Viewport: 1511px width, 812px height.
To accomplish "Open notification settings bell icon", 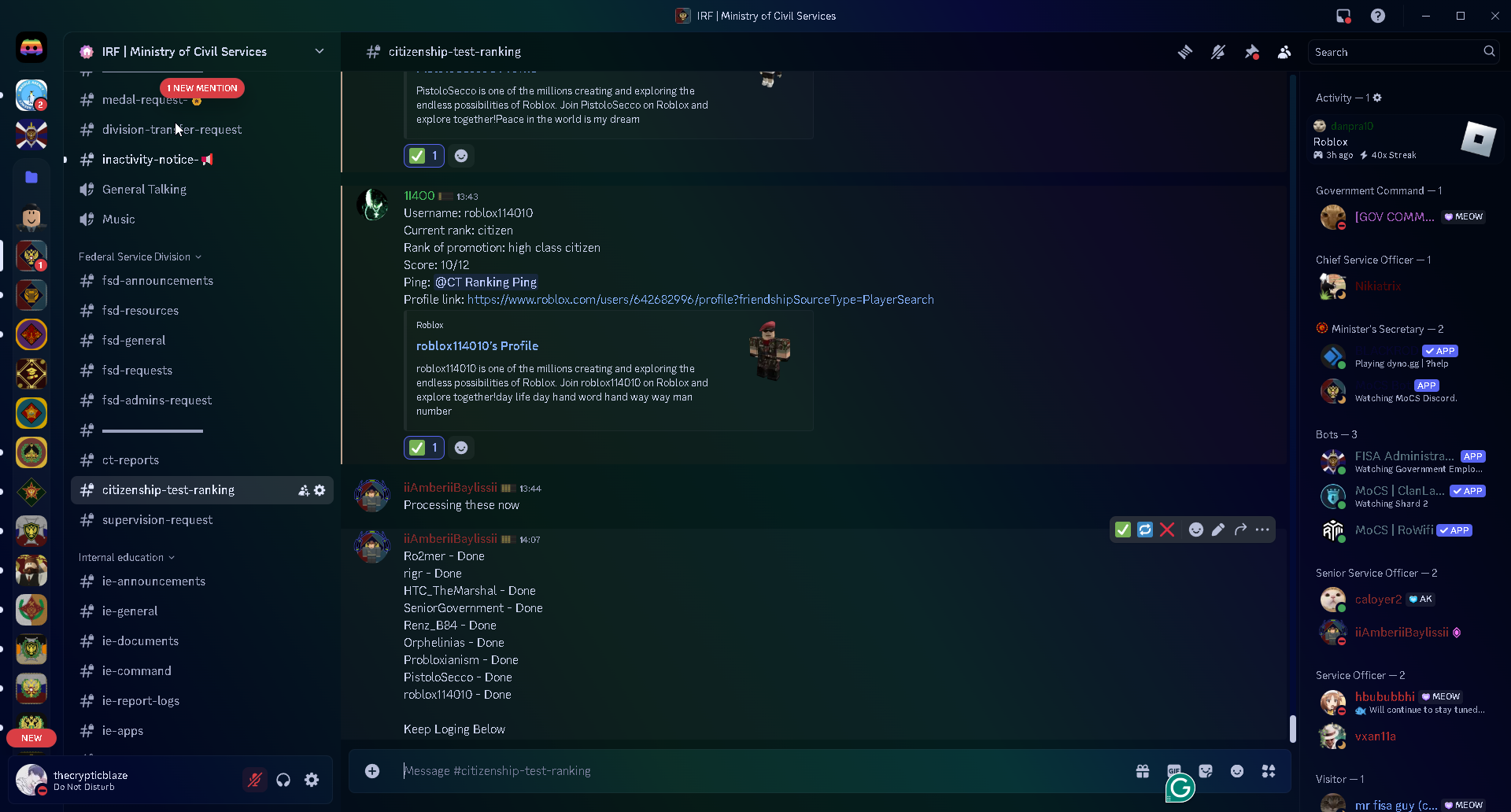I will coord(1217,52).
